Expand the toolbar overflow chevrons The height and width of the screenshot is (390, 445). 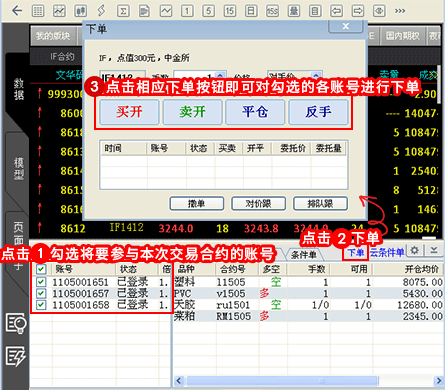[x=400, y=11]
